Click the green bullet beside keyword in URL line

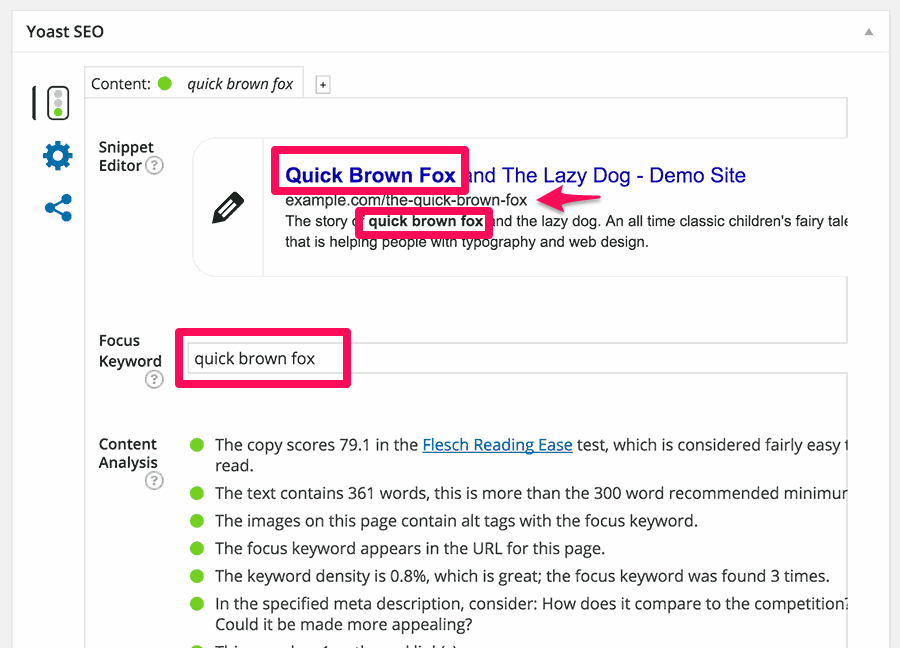click(197, 548)
